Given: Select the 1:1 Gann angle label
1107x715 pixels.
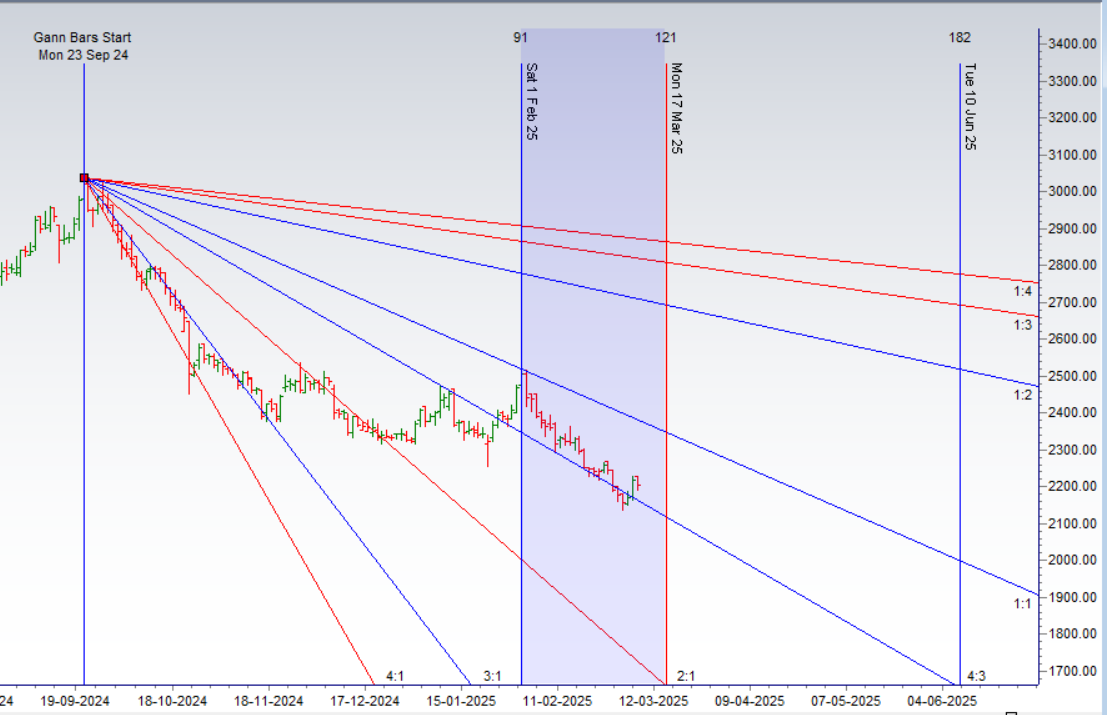Looking at the screenshot, I should pyautogui.click(x=1021, y=604).
